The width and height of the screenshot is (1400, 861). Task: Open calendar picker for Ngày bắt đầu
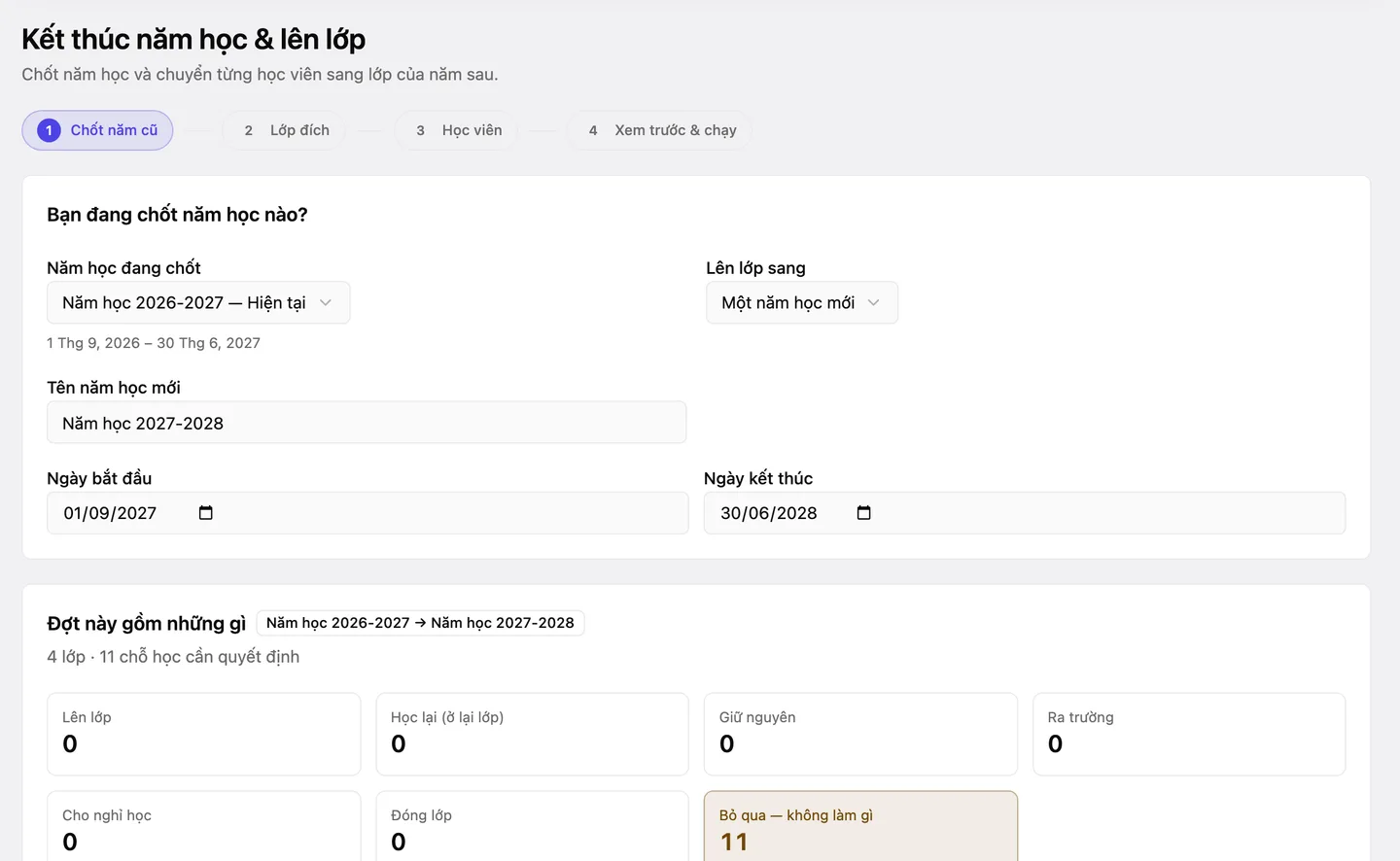[x=205, y=513]
